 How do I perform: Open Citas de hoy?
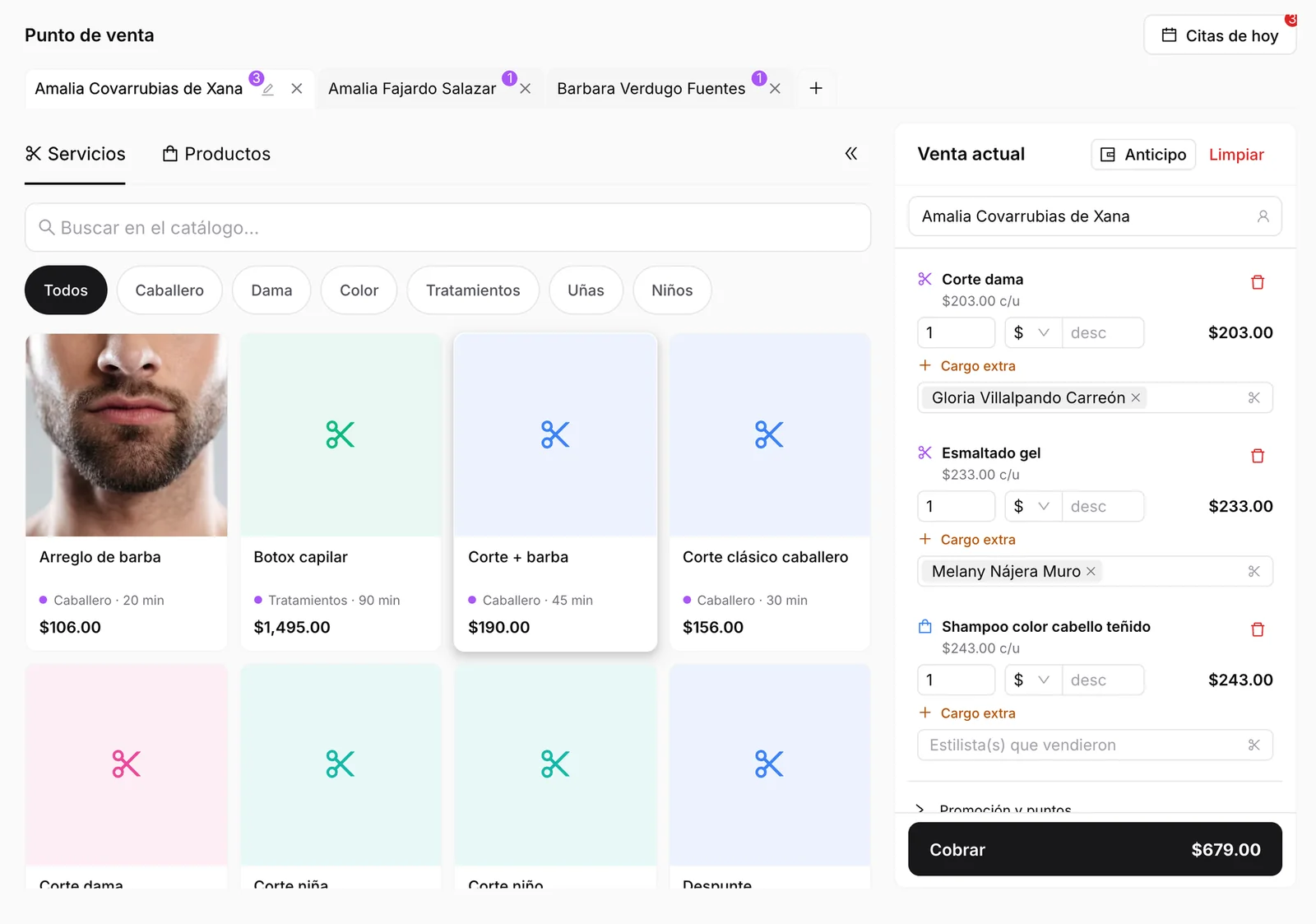tap(1220, 35)
